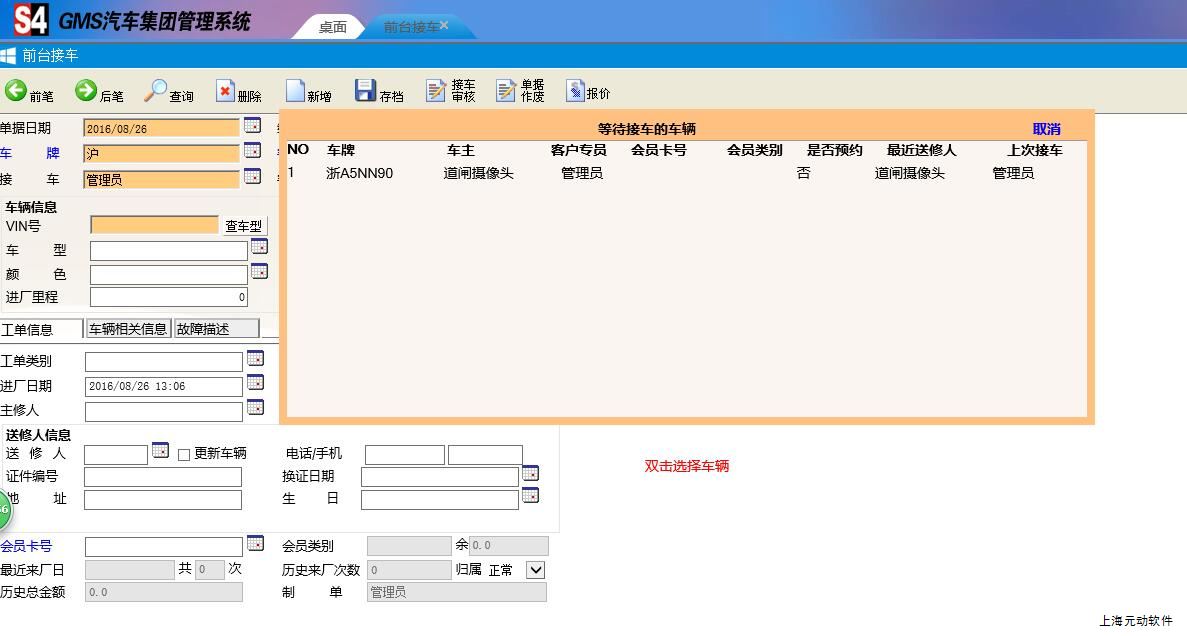The image size is (1187, 636).
Task: Toggle the 更新车辆 checkbox
Action: 184,455
